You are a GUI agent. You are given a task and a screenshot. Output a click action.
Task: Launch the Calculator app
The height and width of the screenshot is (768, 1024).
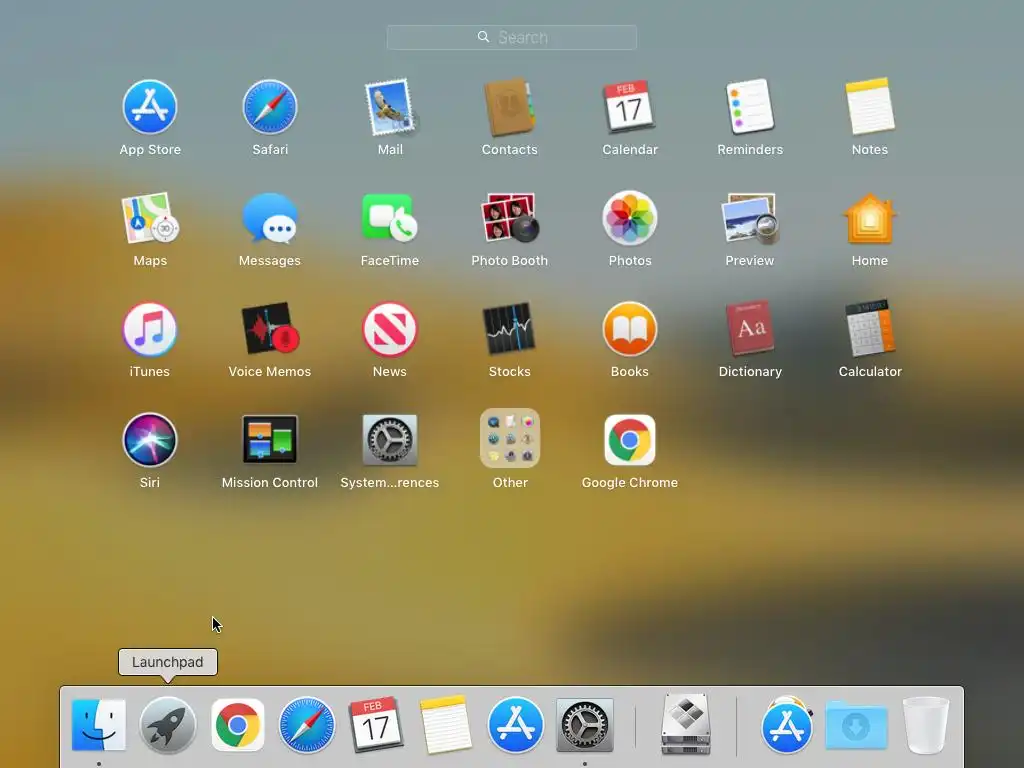click(x=870, y=329)
